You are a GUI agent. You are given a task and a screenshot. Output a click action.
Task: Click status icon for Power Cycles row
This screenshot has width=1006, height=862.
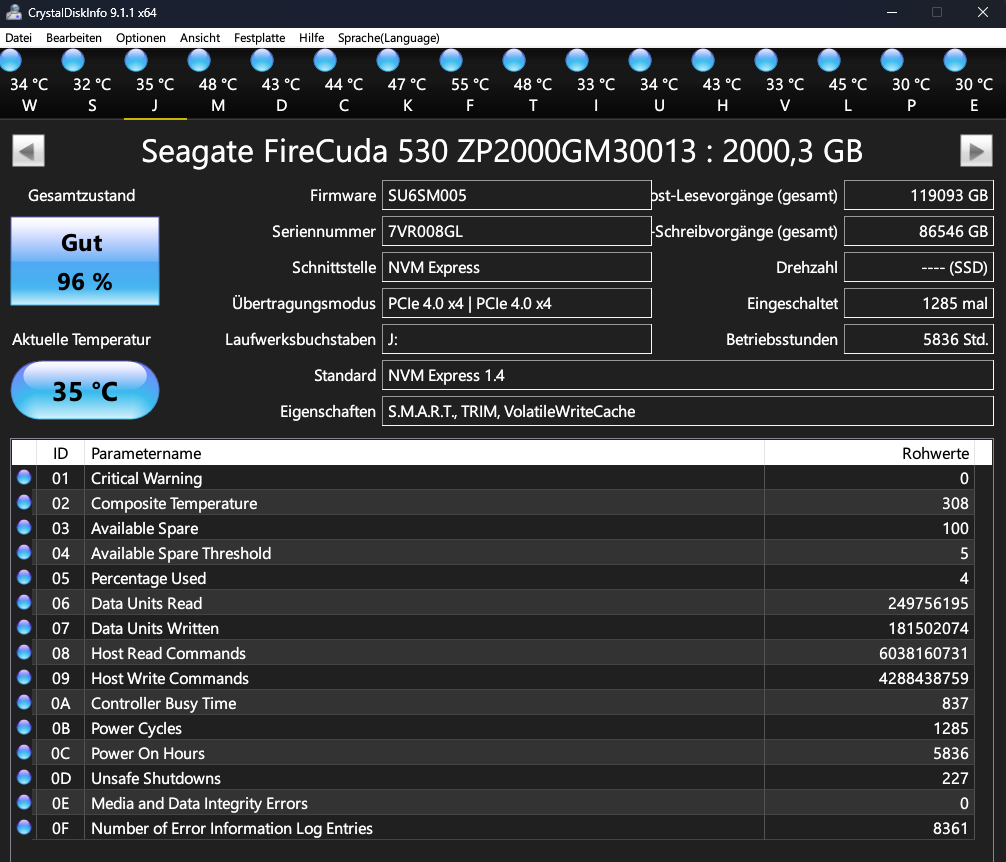[x=24, y=727]
